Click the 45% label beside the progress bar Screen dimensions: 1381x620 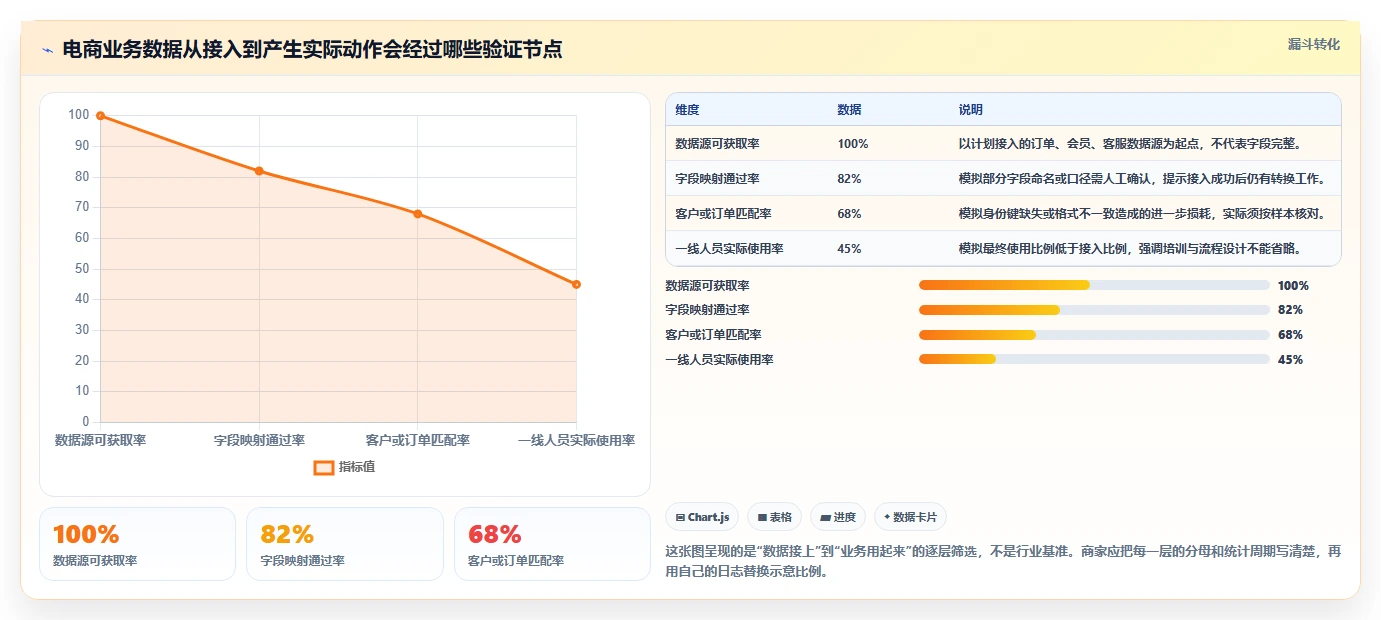pyautogui.click(x=1290, y=360)
